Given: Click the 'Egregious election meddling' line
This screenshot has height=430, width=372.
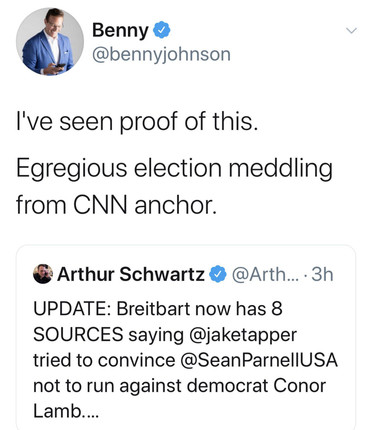Looking at the screenshot, I should click(x=174, y=169).
